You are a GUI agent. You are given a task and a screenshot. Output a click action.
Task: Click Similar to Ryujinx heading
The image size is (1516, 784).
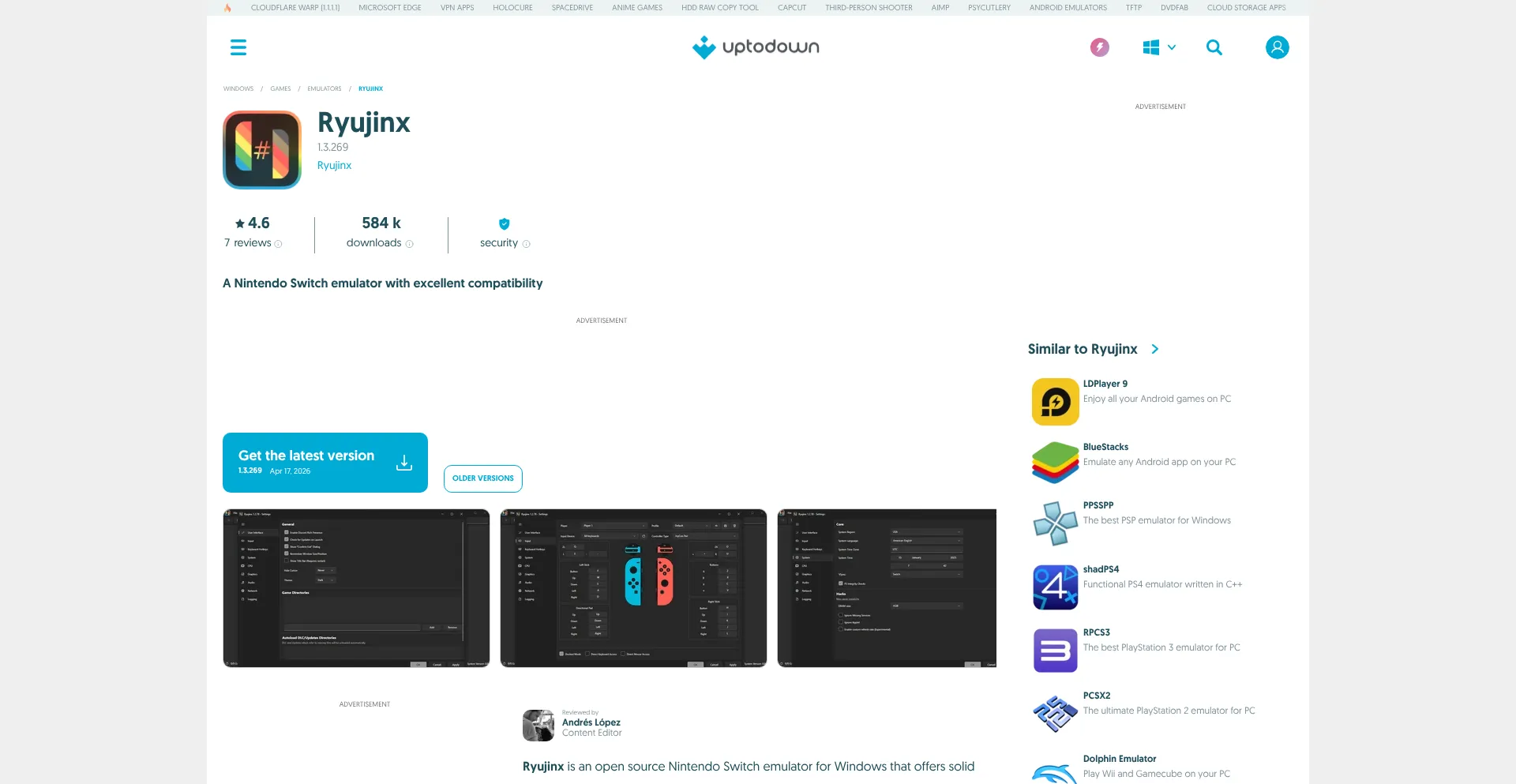(x=1083, y=349)
